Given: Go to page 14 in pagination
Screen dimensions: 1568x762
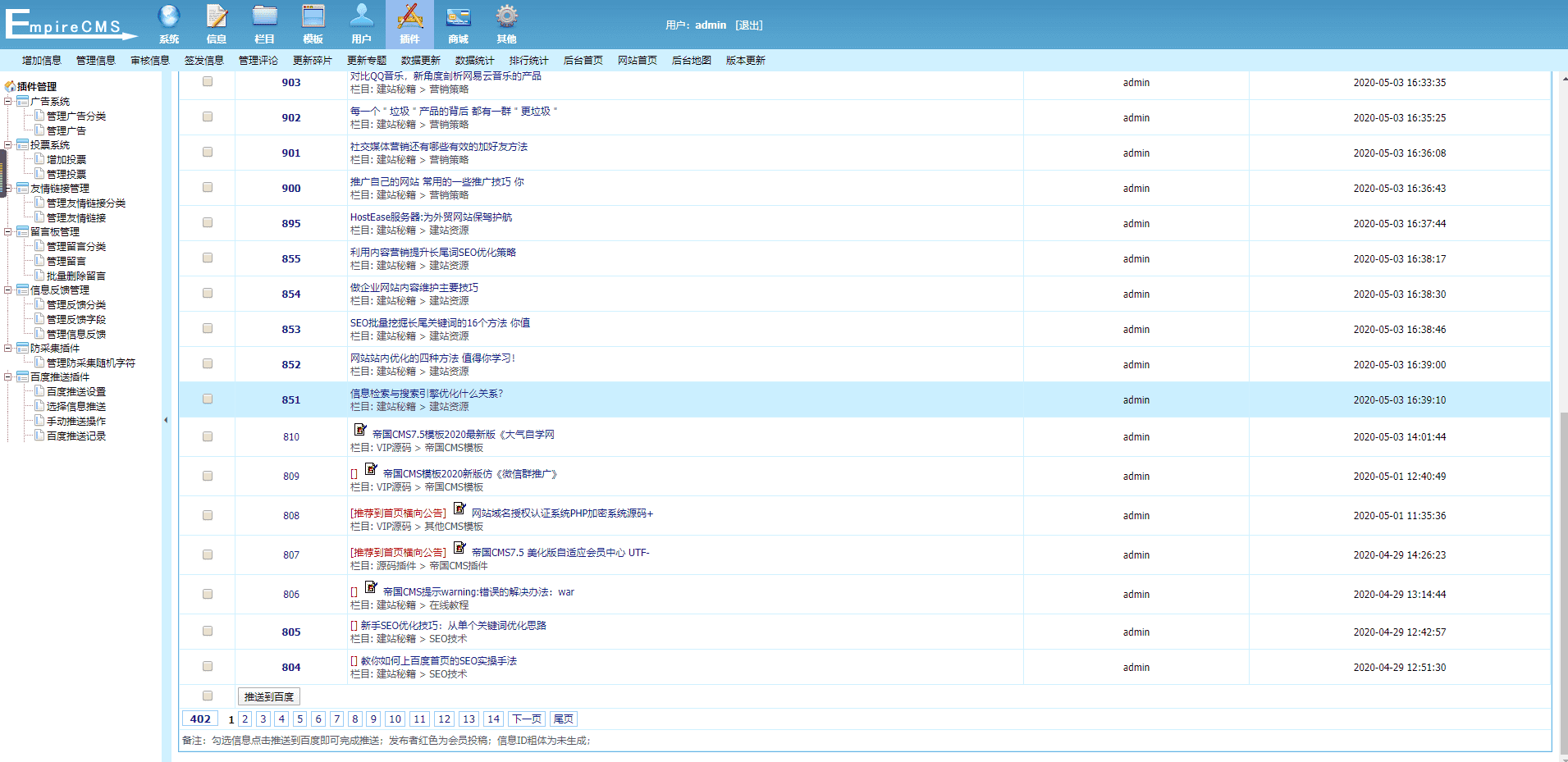Looking at the screenshot, I should pyautogui.click(x=493, y=719).
